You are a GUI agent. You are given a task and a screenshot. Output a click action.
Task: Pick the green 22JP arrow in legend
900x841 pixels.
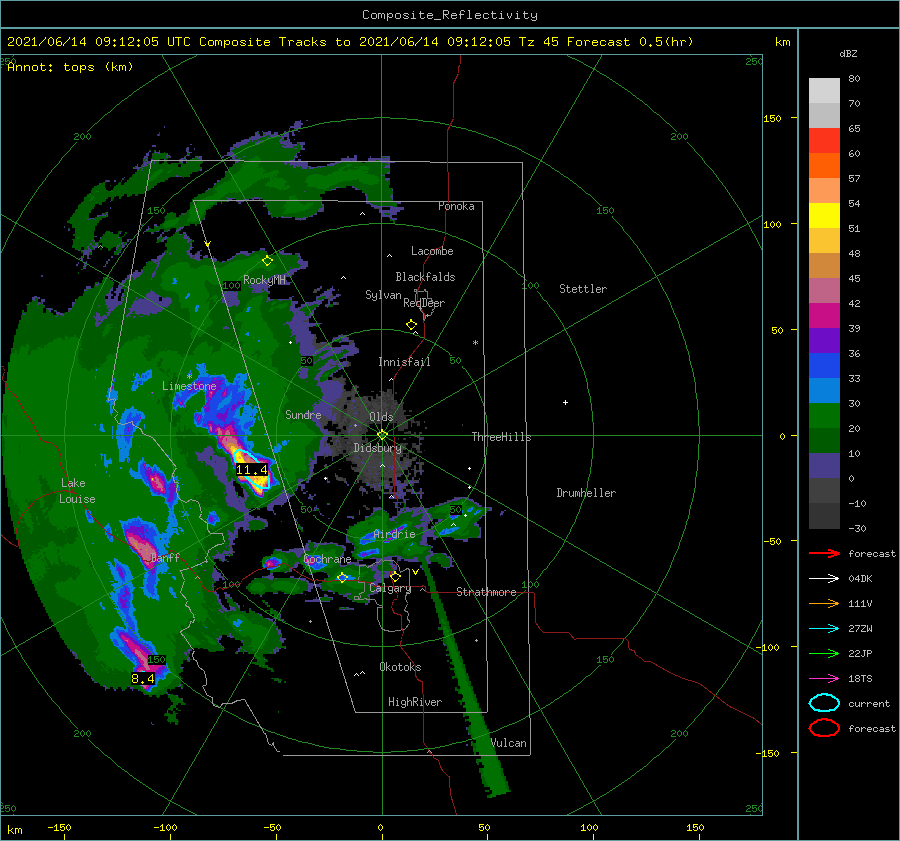[x=824, y=653]
